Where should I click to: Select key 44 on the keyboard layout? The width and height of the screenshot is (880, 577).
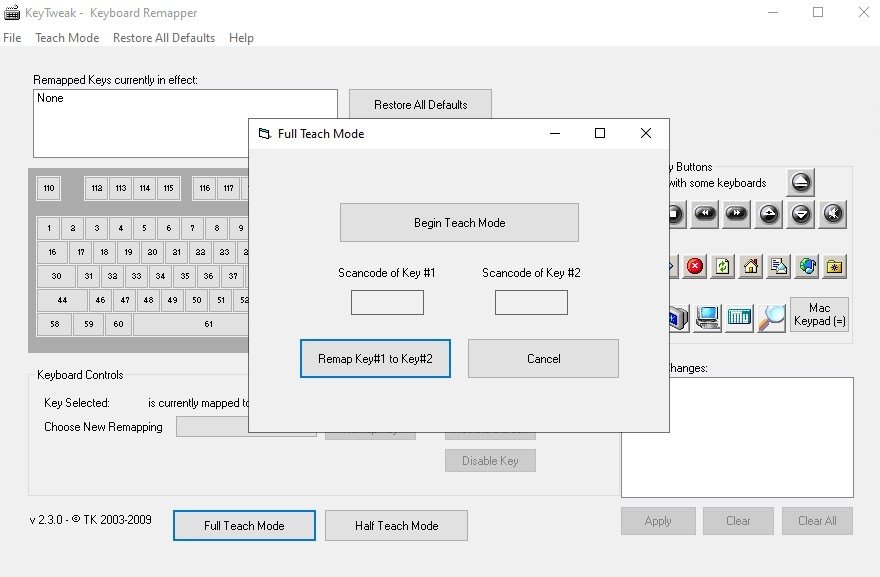click(62, 300)
